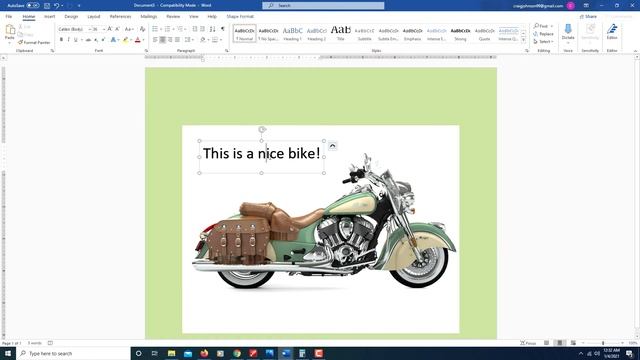The height and width of the screenshot is (360, 640).
Task: Apply the Title style
Action: (340, 33)
